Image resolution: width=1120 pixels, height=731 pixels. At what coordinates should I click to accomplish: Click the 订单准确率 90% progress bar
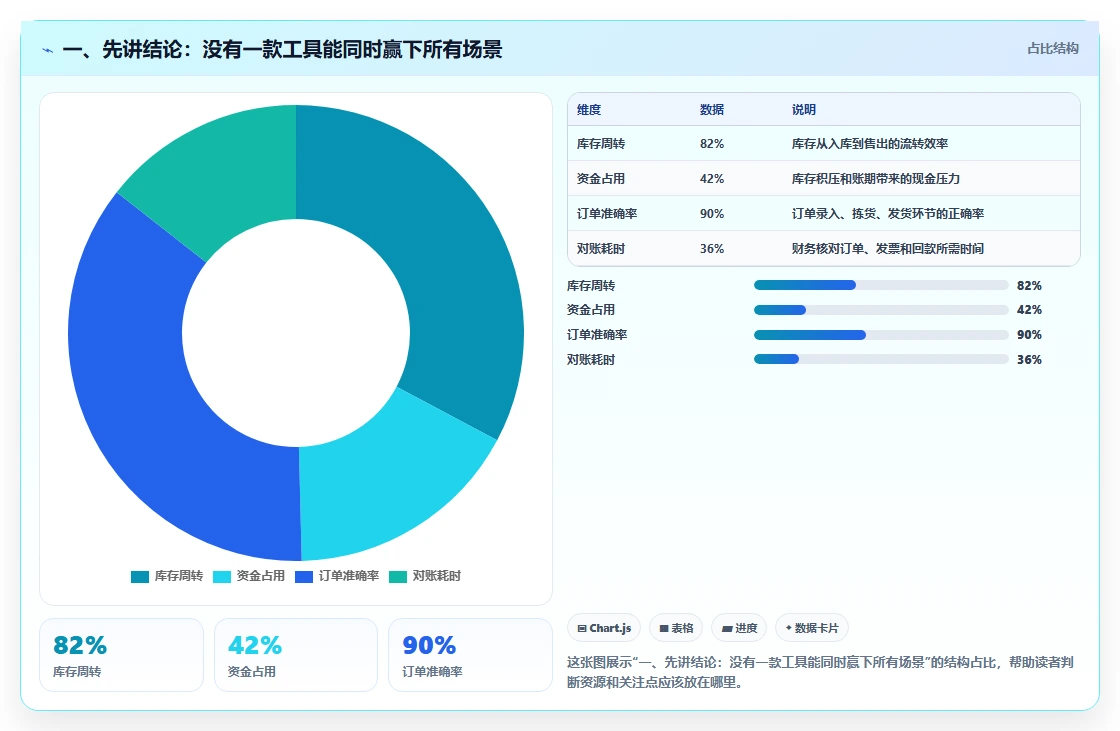(881, 335)
